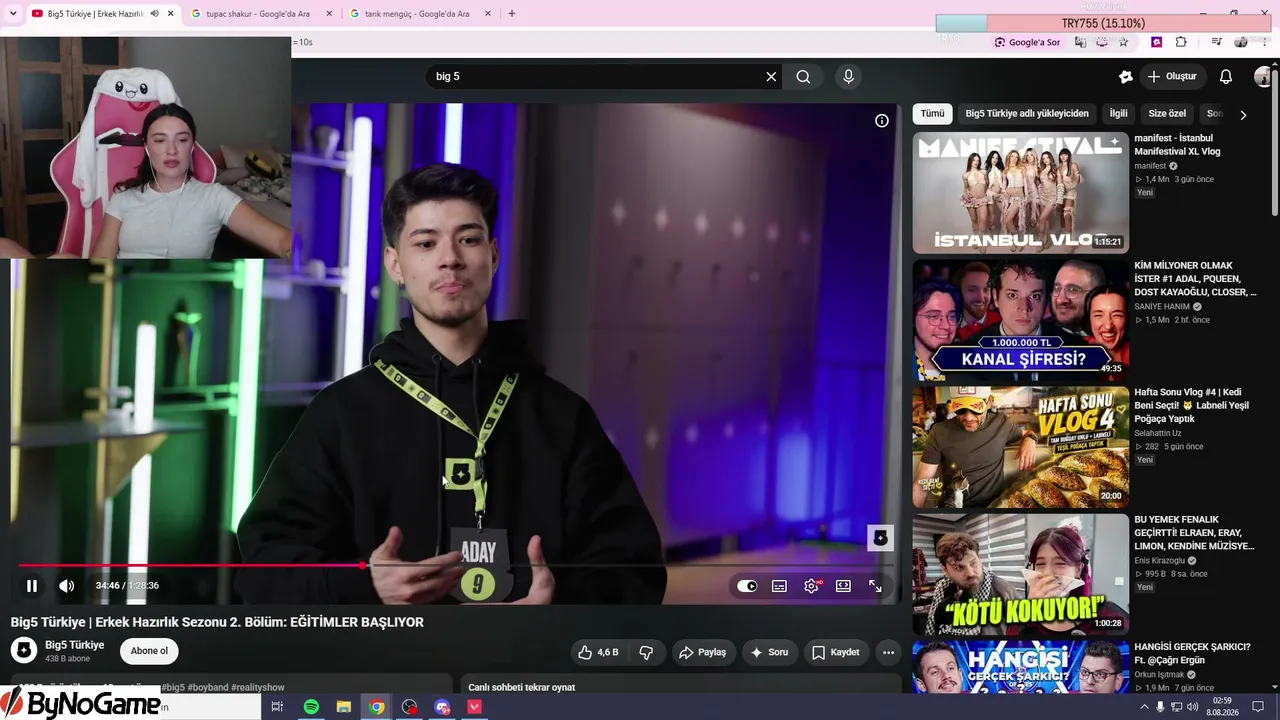Image resolution: width=1280 pixels, height=720 pixels.
Task: Open a new browser tab with the plus
Action: 512,14
